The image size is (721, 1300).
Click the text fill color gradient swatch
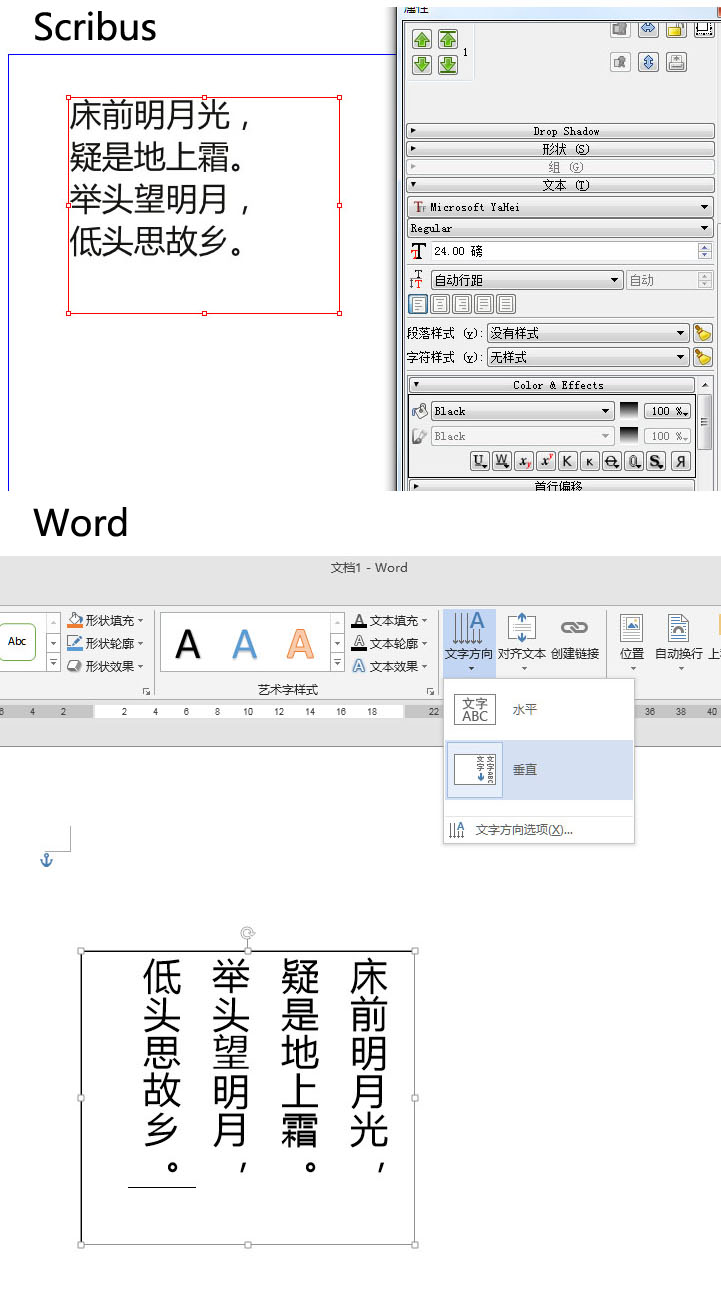pyautogui.click(x=629, y=411)
